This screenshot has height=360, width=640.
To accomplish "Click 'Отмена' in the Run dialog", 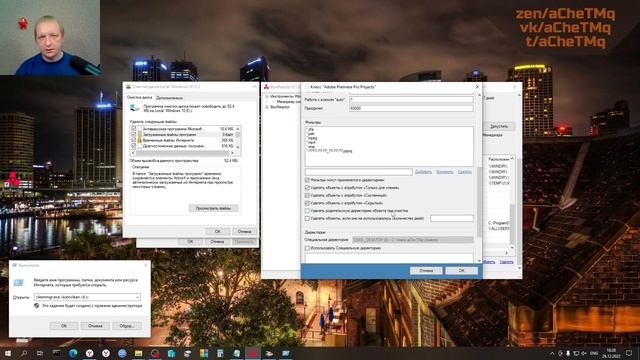I will (95, 326).
